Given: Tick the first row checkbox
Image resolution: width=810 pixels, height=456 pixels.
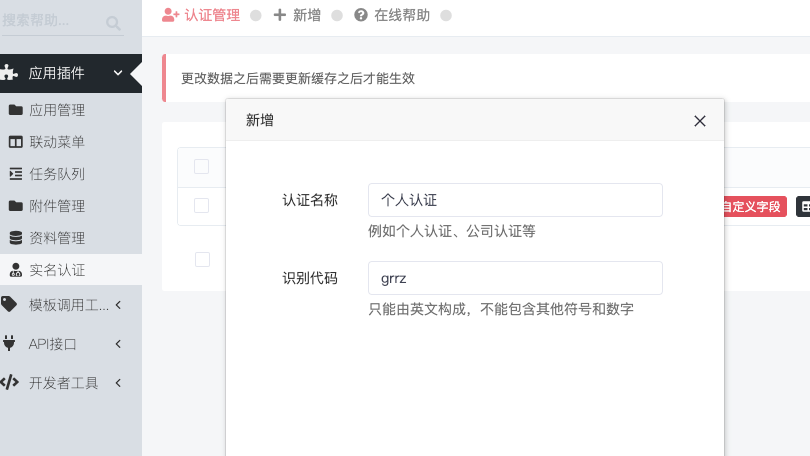Looking at the screenshot, I should tap(201, 206).
